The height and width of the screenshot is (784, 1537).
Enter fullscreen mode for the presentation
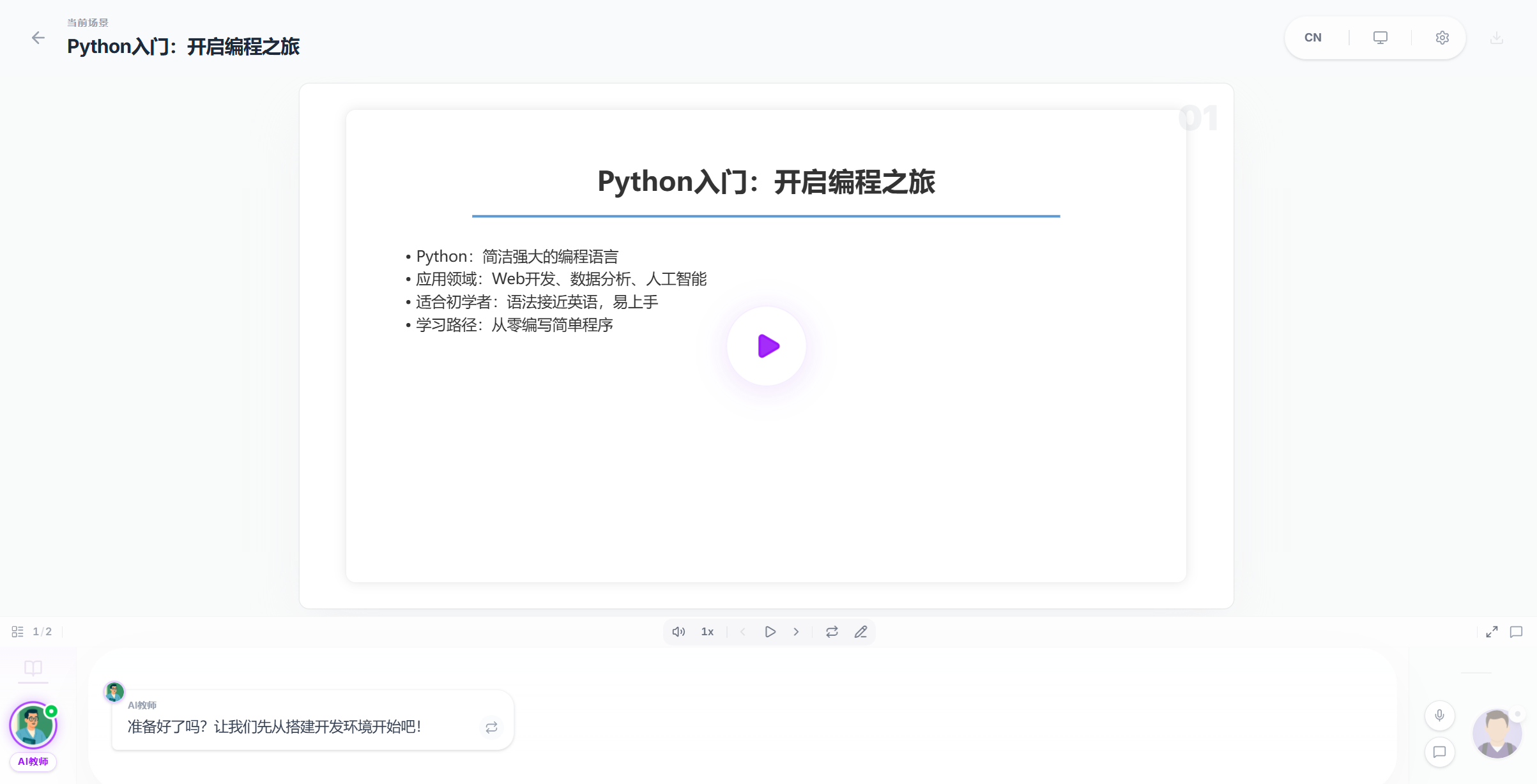(x=1492, y=631)
